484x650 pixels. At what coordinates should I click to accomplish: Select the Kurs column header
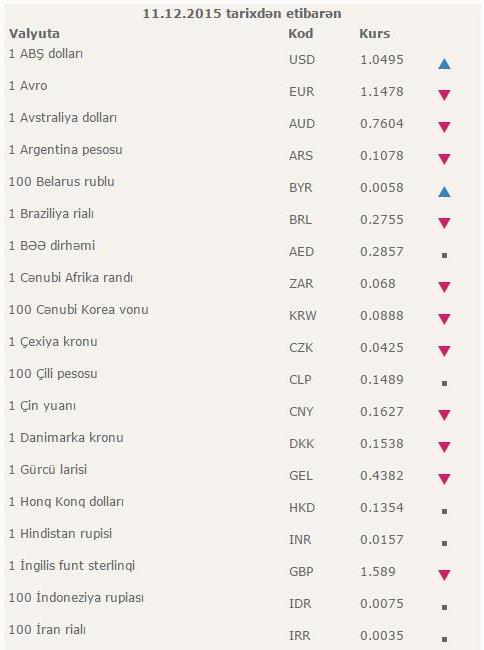pyautogui.click(x=375, y=34)
